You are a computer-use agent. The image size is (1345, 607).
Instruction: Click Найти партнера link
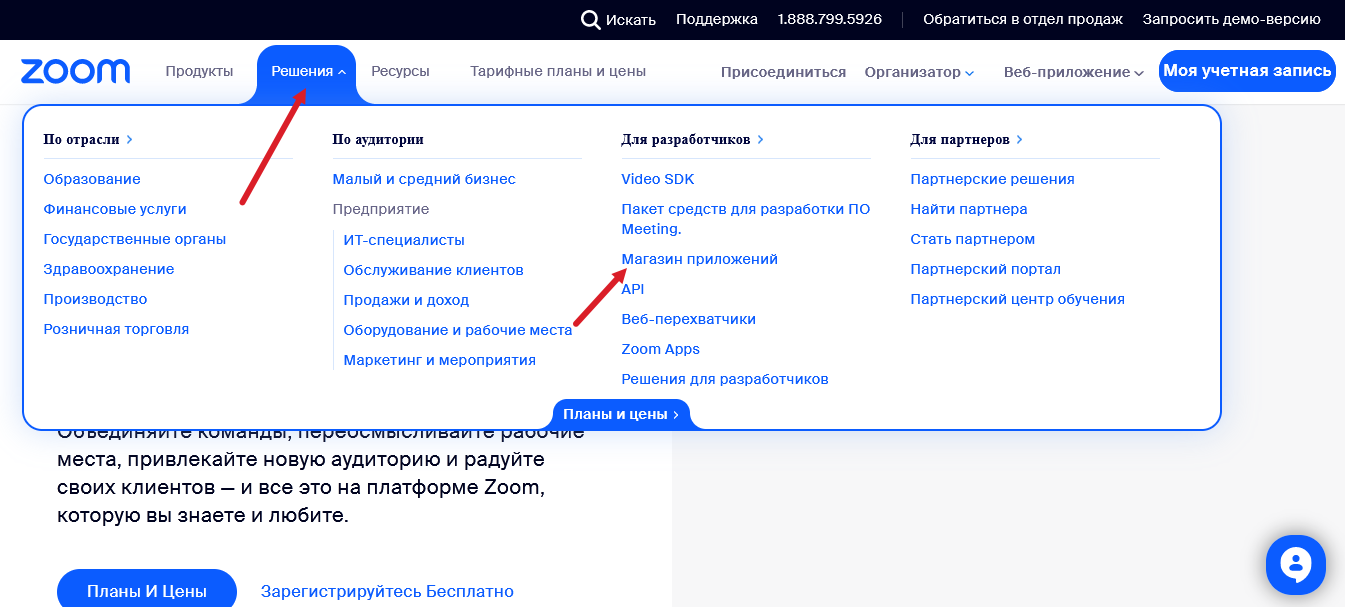tap(969, 209)
